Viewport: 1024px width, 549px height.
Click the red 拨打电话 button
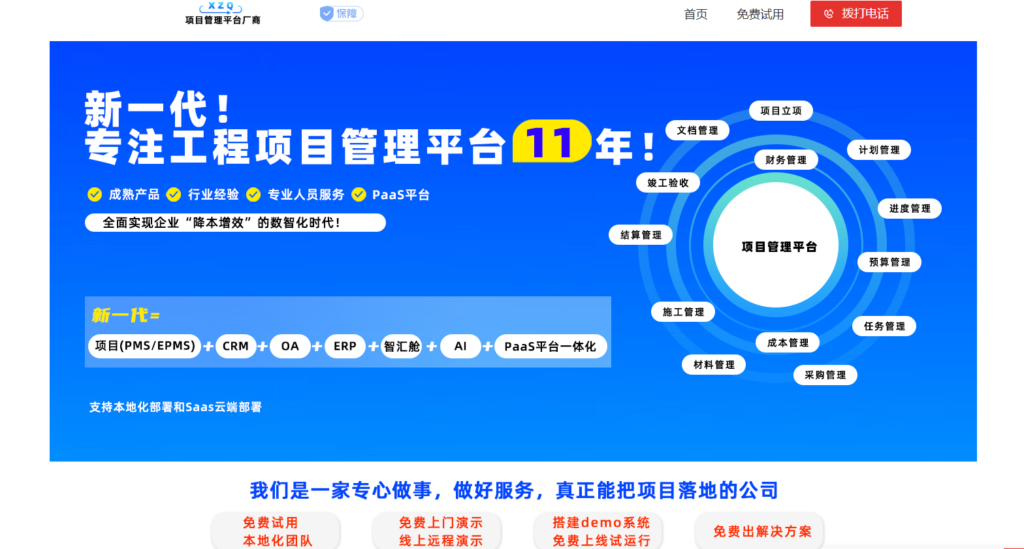pyautogui.click(x=856, y=14)
